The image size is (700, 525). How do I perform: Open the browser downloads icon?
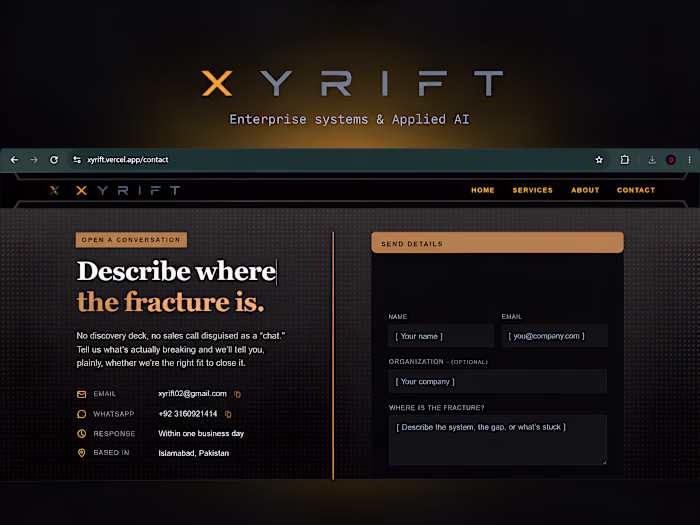click(652, 160)
